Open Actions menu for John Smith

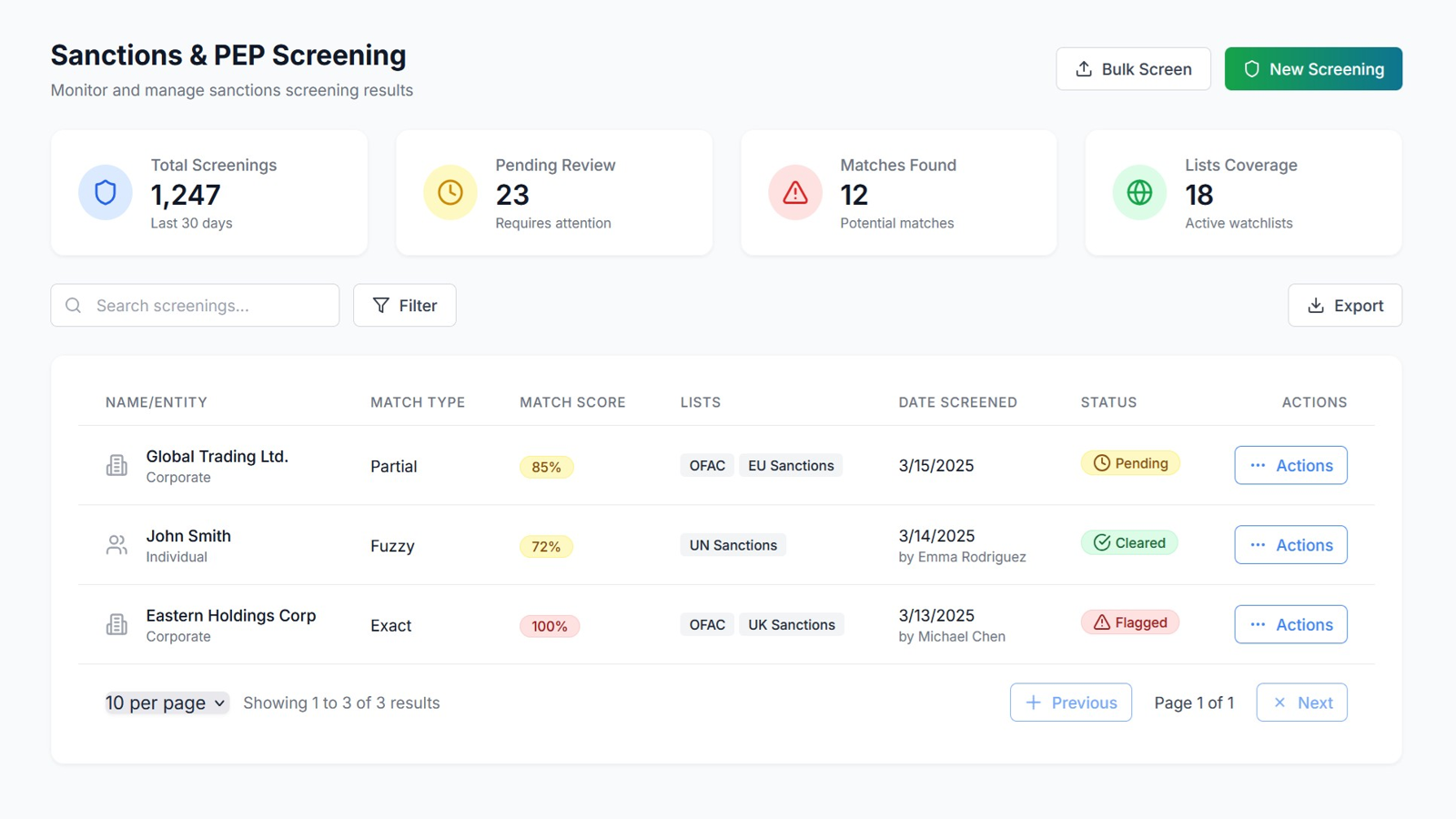1290,545
